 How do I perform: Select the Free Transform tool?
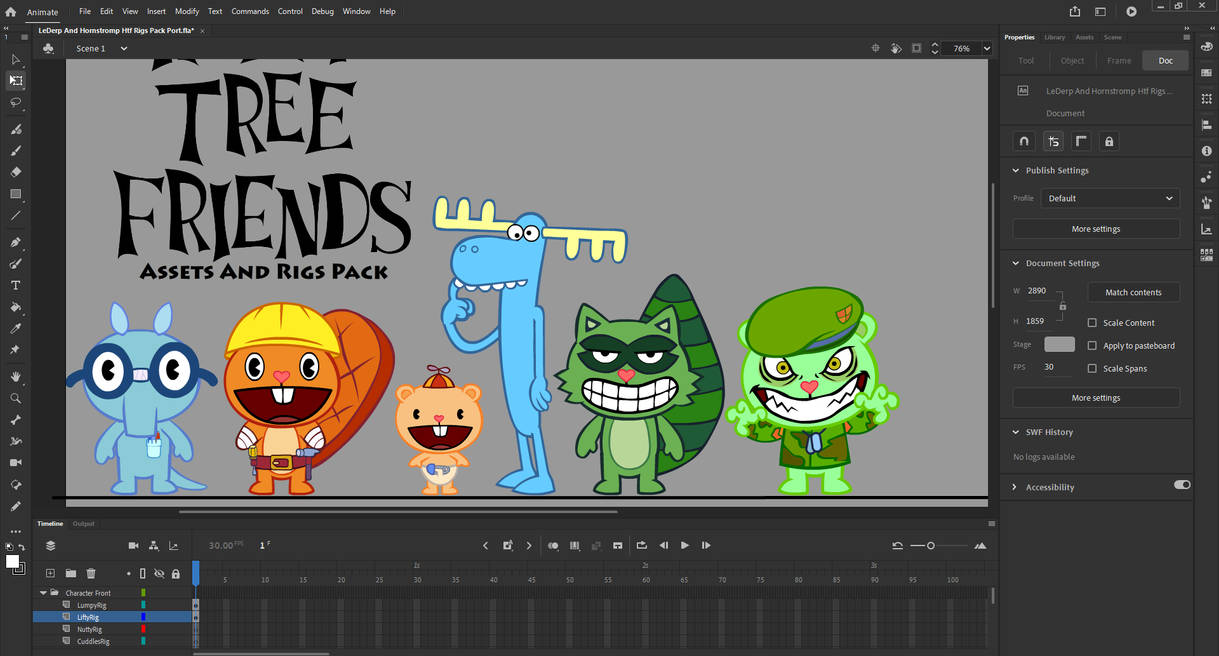pyautogui.click(x=15, y=81)
